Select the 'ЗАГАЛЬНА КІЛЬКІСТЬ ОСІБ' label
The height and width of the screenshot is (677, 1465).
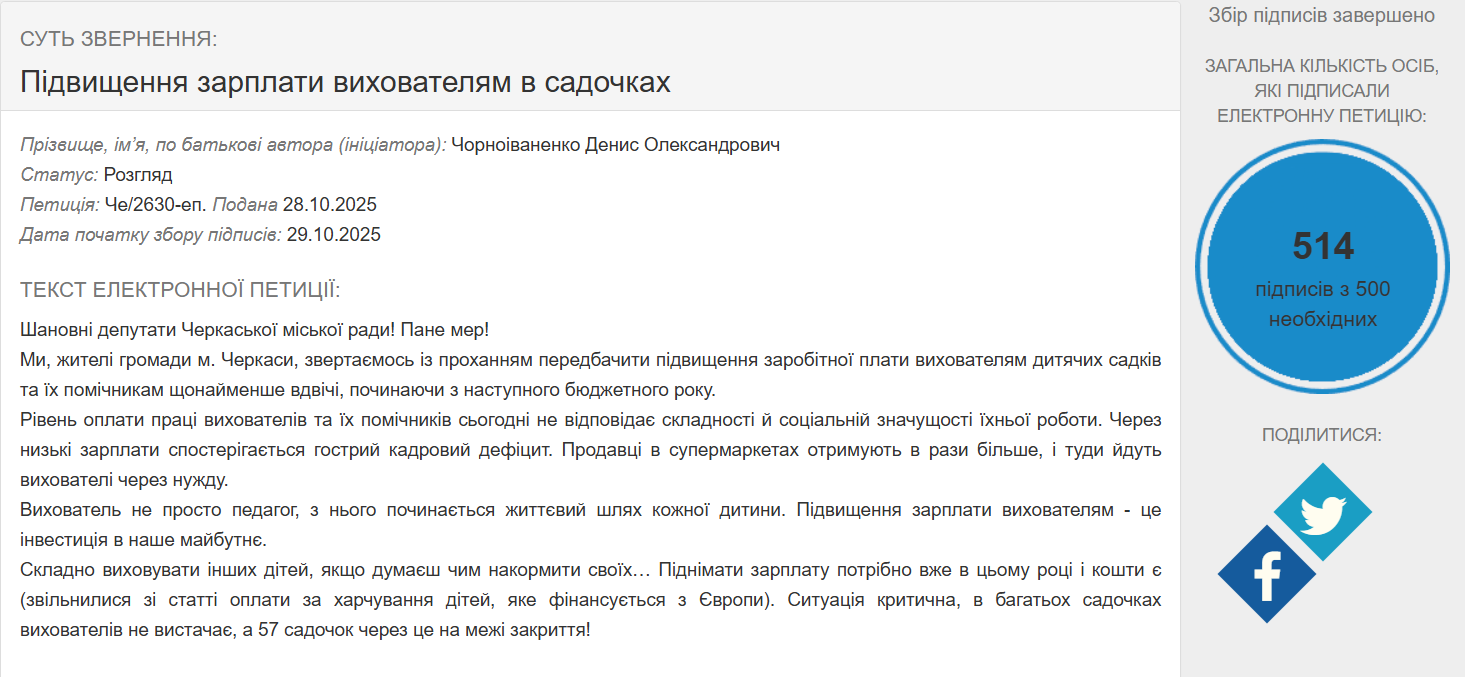click(1322, 69)
